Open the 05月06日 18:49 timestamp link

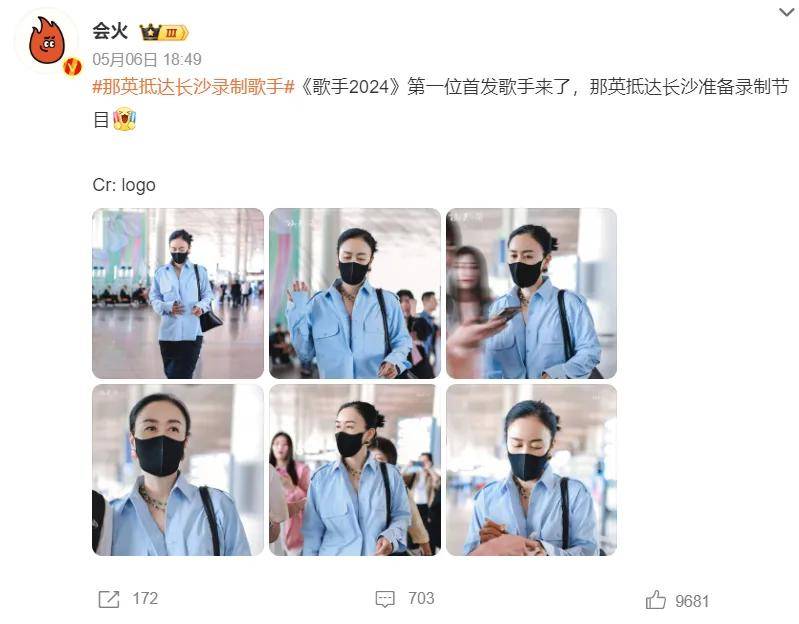pos(147,60)
